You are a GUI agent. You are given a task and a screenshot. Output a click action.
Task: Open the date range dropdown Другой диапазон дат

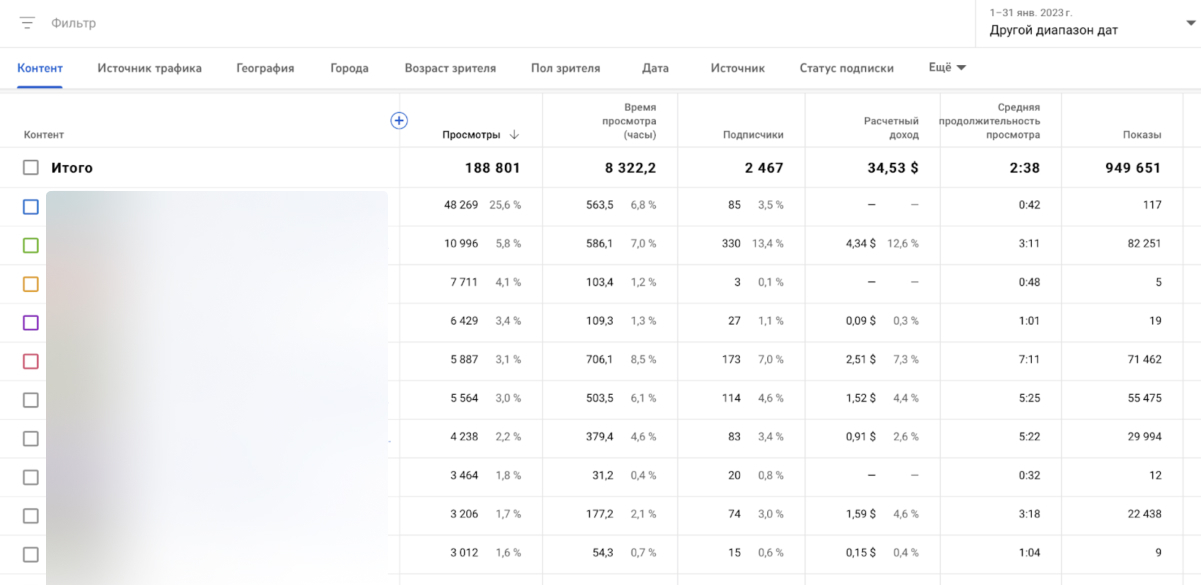(x=1088, y=24)
